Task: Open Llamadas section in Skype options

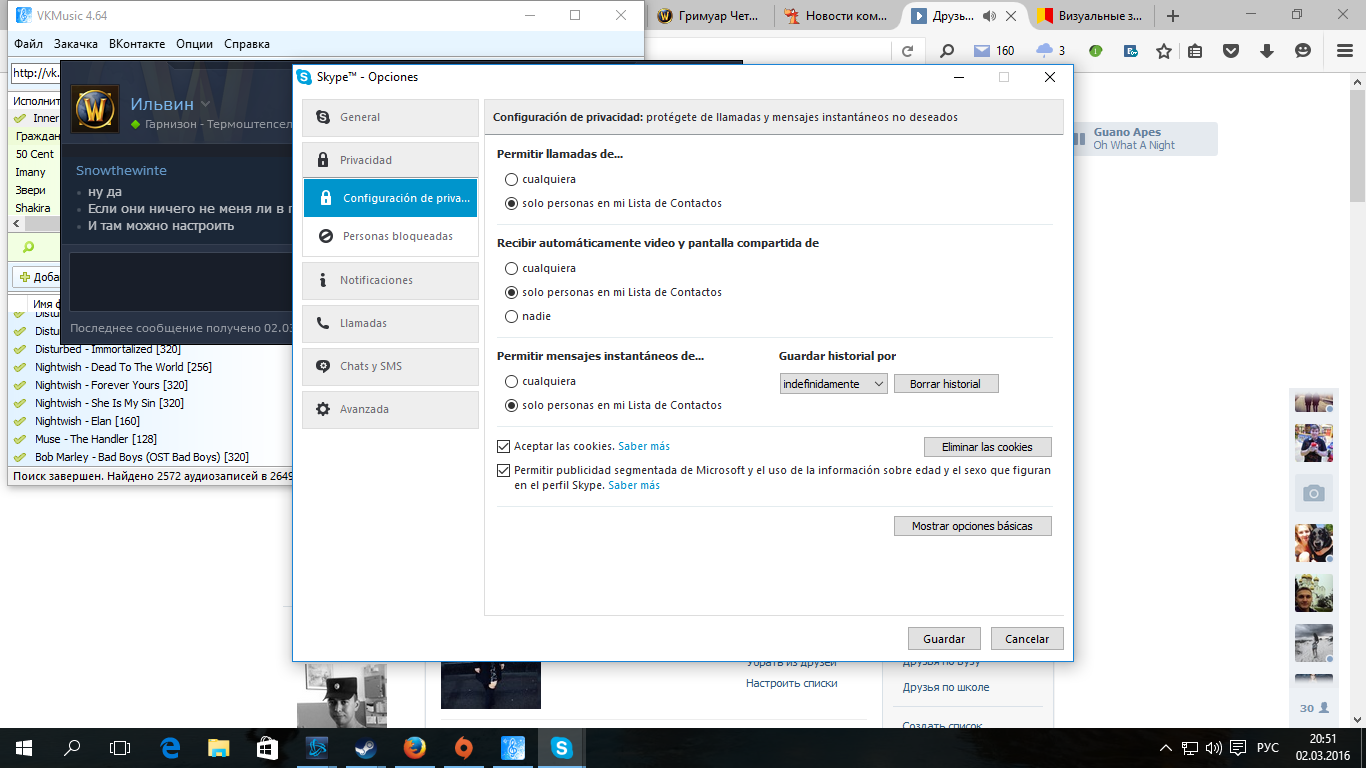Action: pyautogui.click(x=390, y=323)
